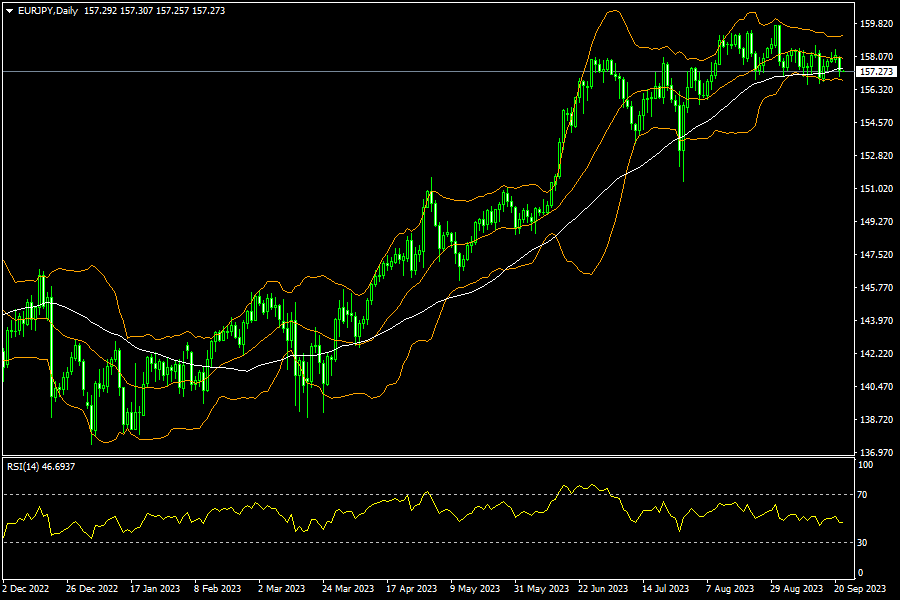The height and width of the screenshot is (600, 900).
Task: Click the 136.970 price scale label
Action: (x=876, y=453)
